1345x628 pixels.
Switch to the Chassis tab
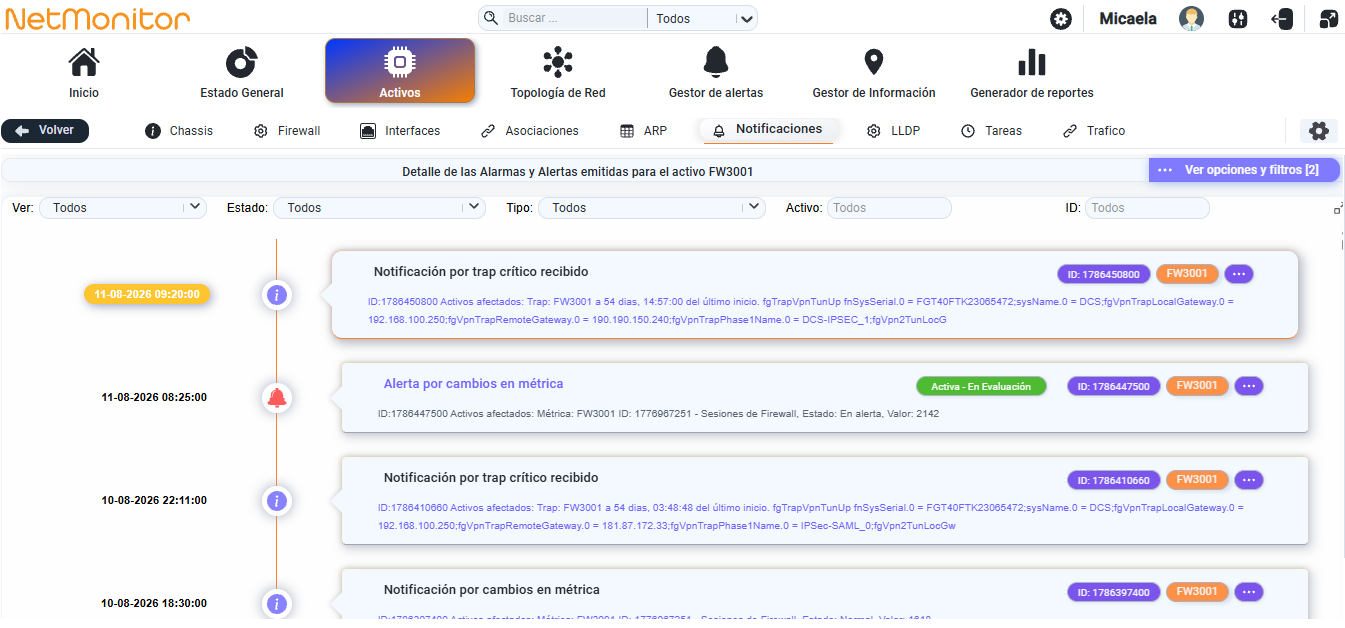179,131
